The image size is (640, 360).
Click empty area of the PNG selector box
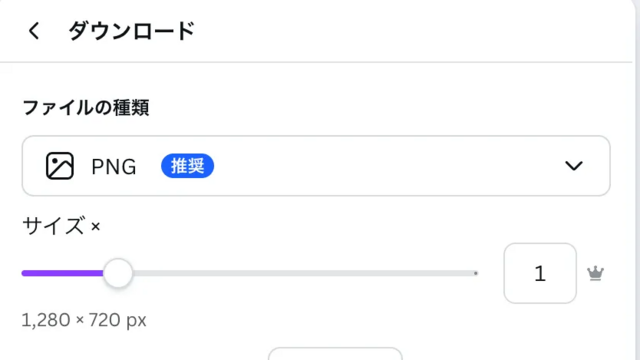click(388, 166)
